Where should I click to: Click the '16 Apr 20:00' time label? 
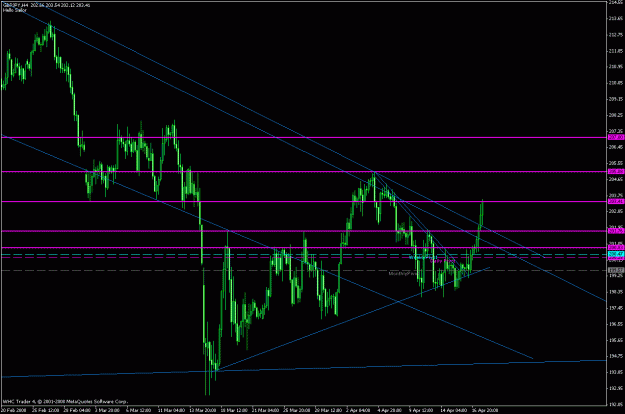(x=485, y=410)
